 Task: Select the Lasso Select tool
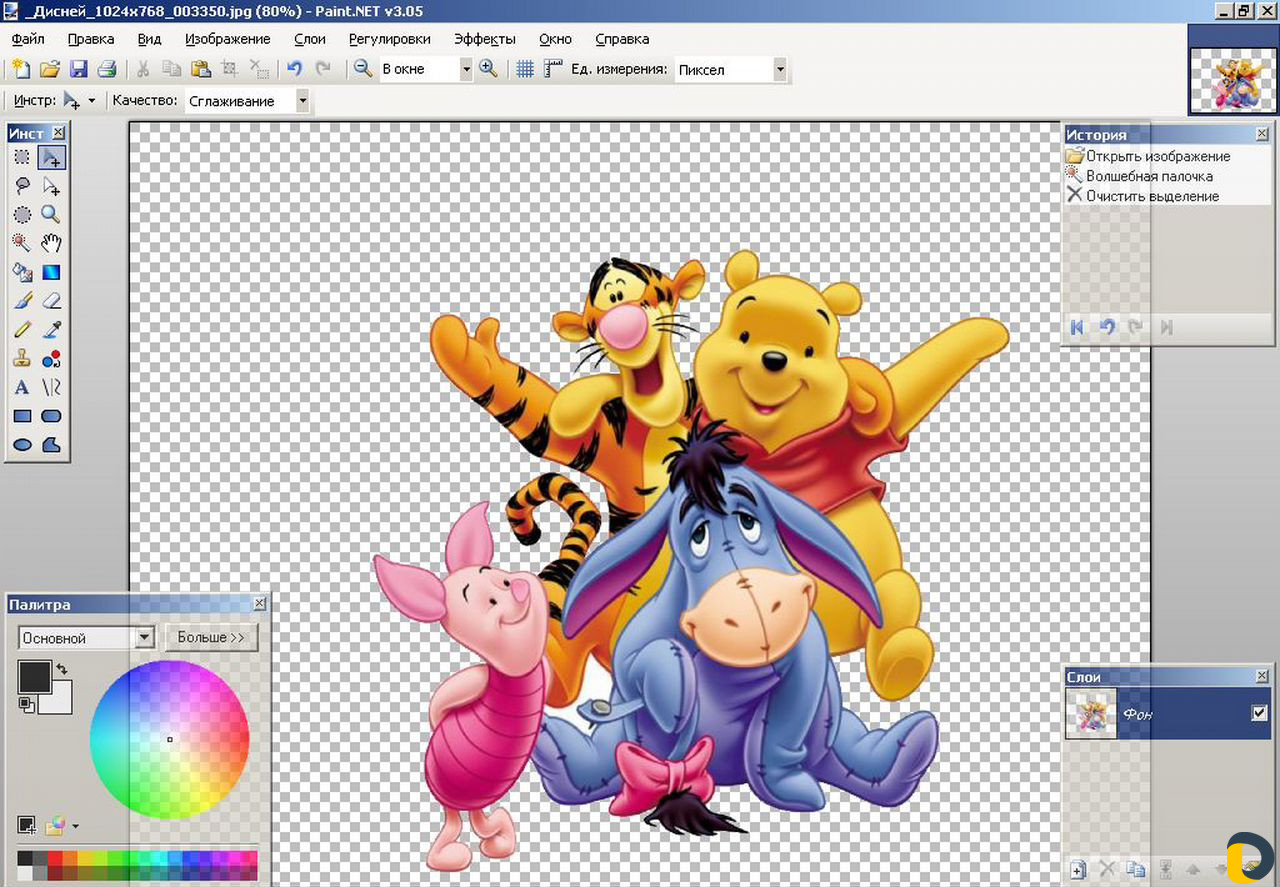(x=22, y=186)
